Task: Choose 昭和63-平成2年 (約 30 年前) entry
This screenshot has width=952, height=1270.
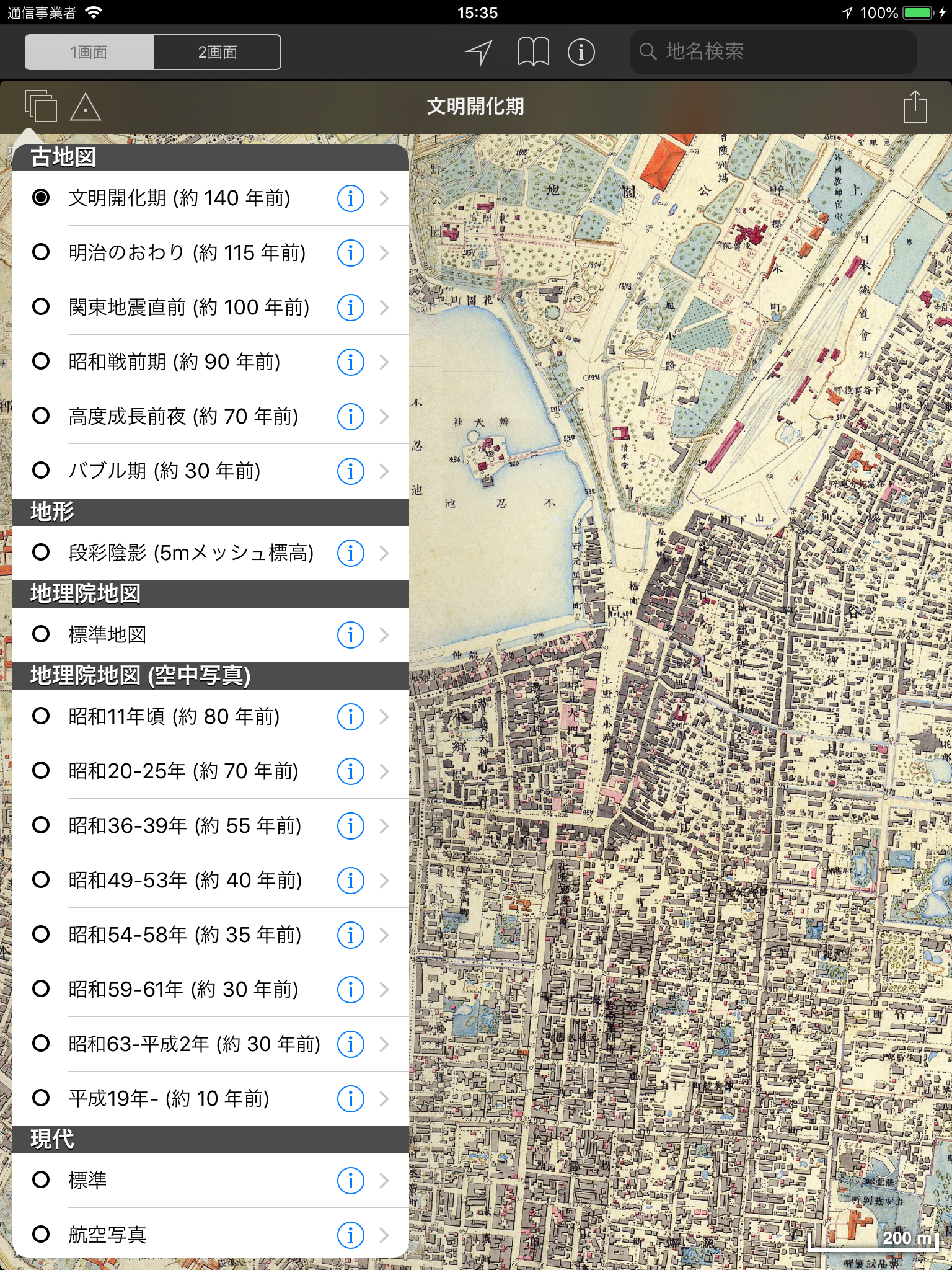Action: click(211, 1044)
